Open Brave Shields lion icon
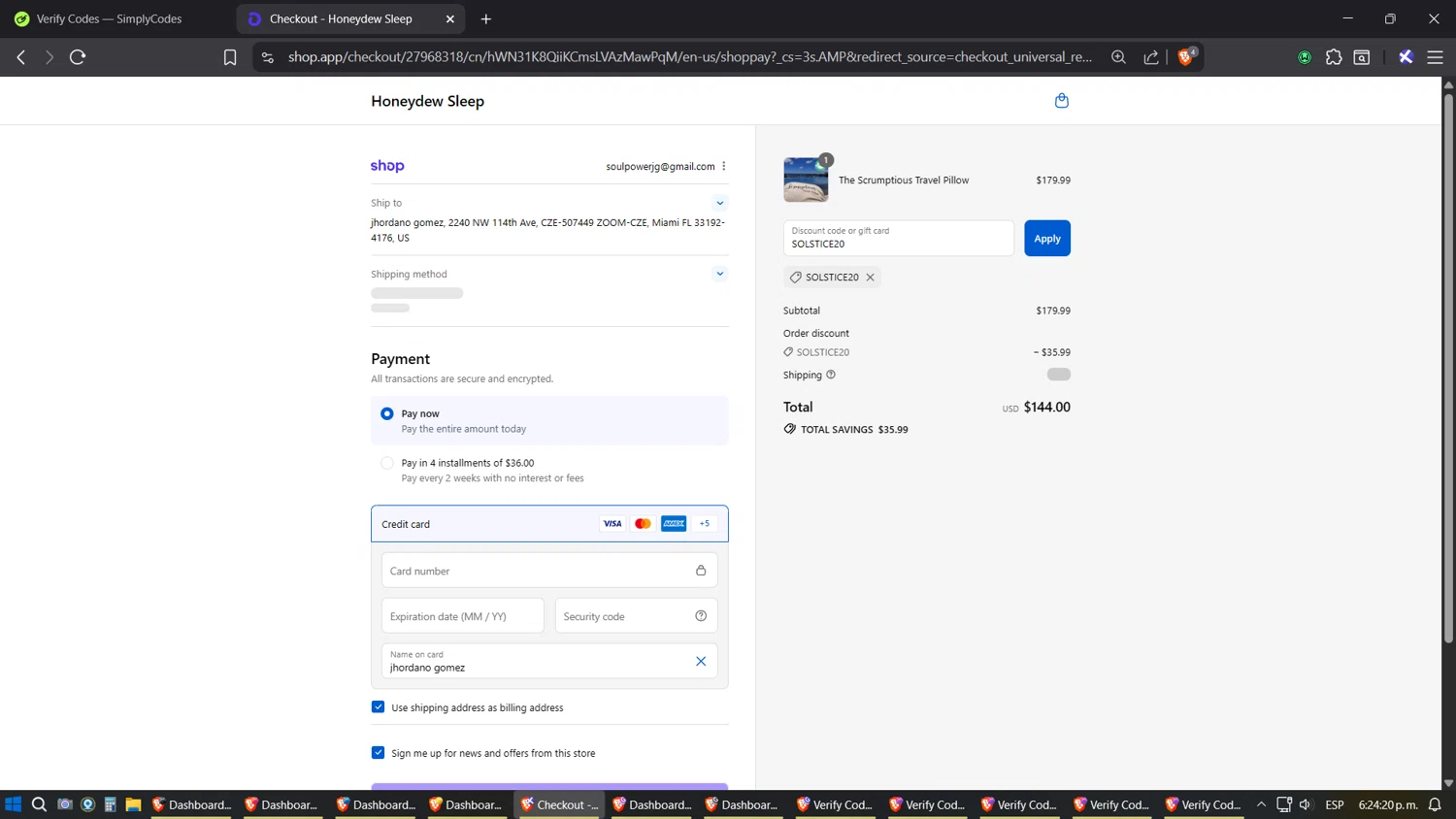The height and width of the screenshot is (819, 1456). click(x=1186, y=57)
